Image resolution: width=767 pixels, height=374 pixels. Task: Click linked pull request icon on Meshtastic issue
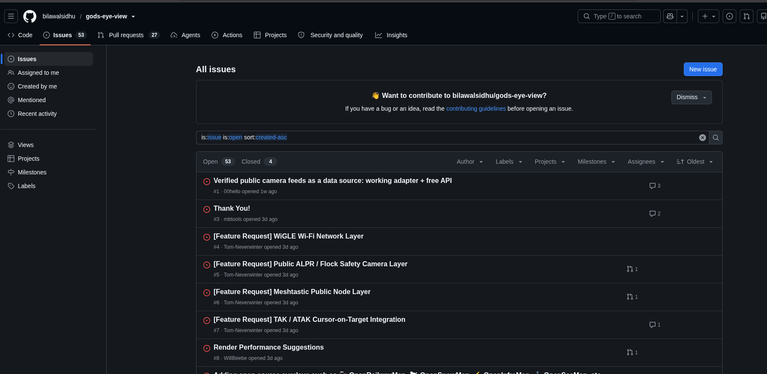coord(632,297)
